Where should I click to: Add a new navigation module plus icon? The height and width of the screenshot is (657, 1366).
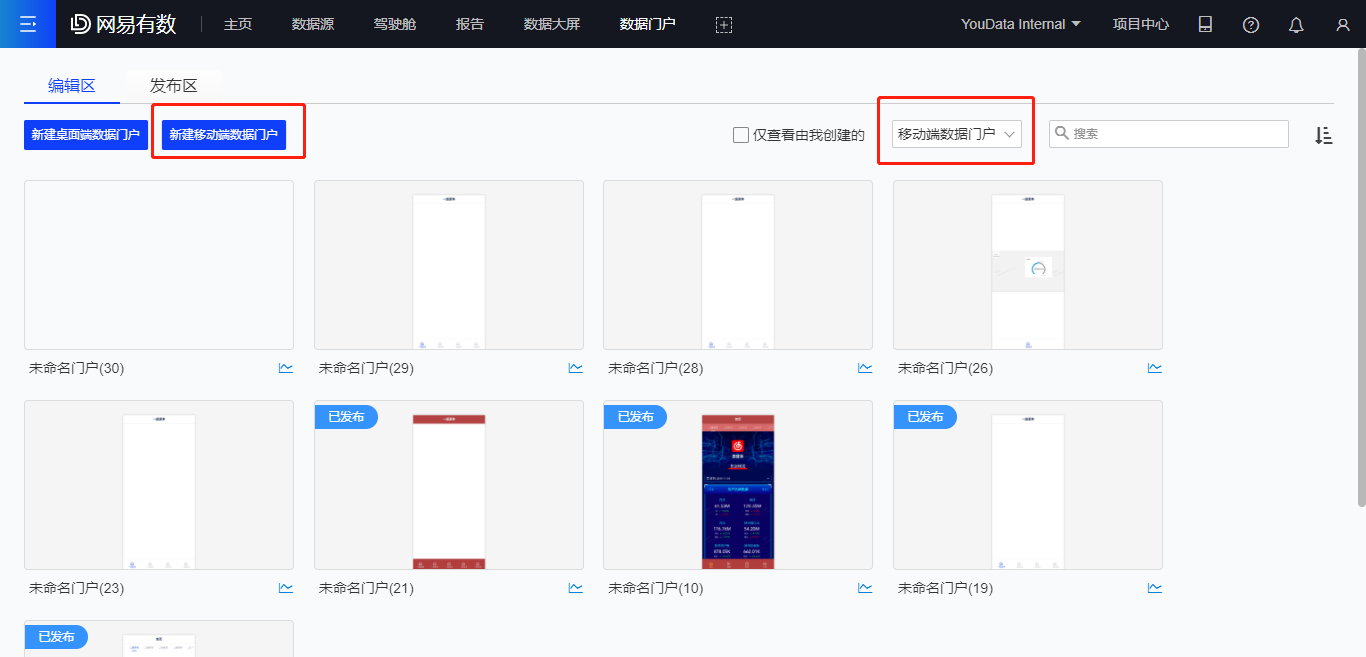(x=724, y=24)
